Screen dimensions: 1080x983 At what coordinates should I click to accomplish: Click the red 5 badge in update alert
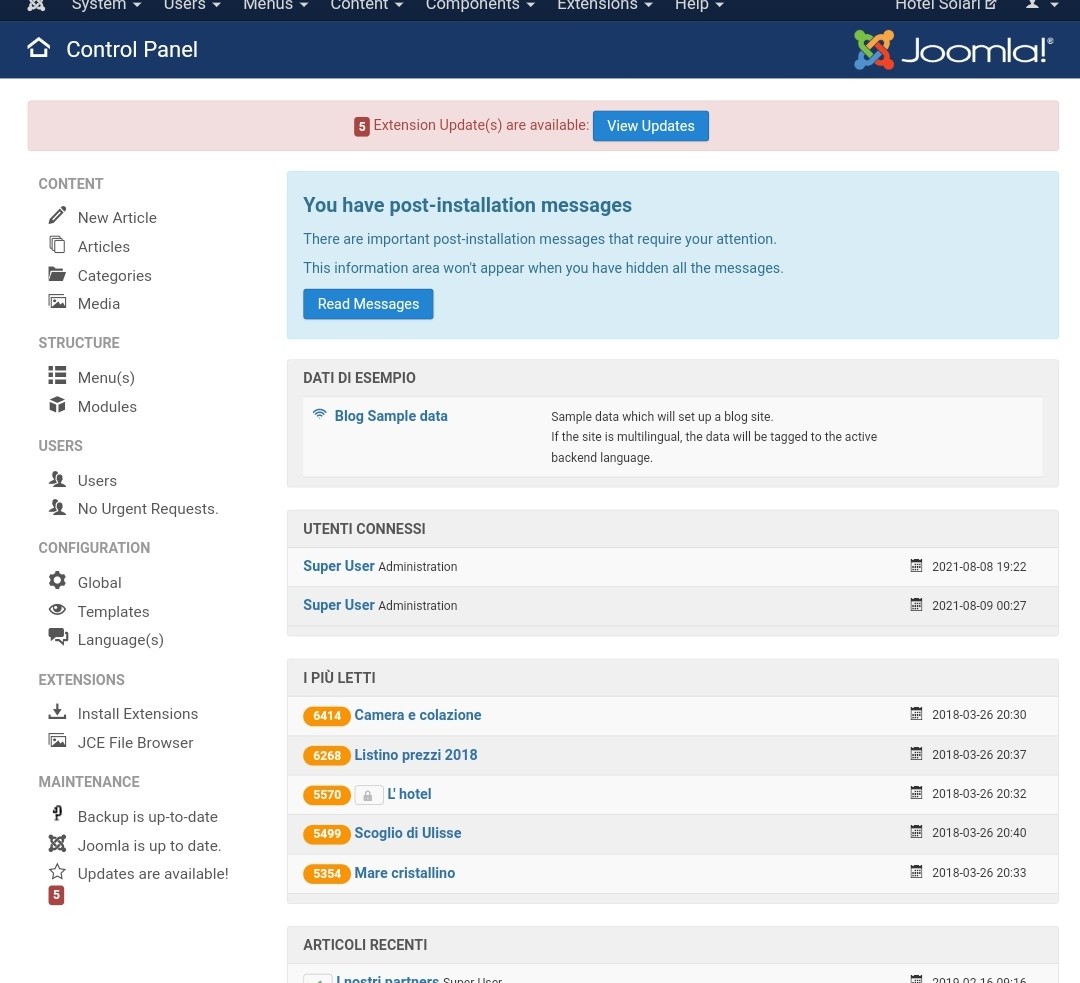[362, 127]
